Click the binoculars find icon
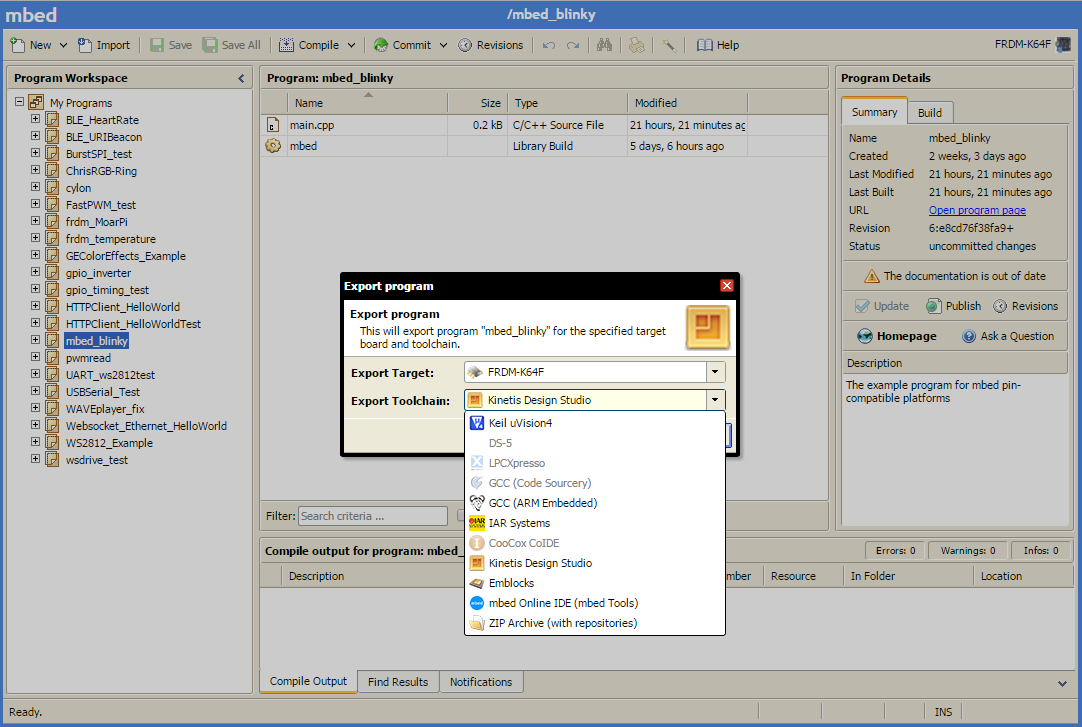The height and width of the screenshot is (727, 1082). coord(604,45)
